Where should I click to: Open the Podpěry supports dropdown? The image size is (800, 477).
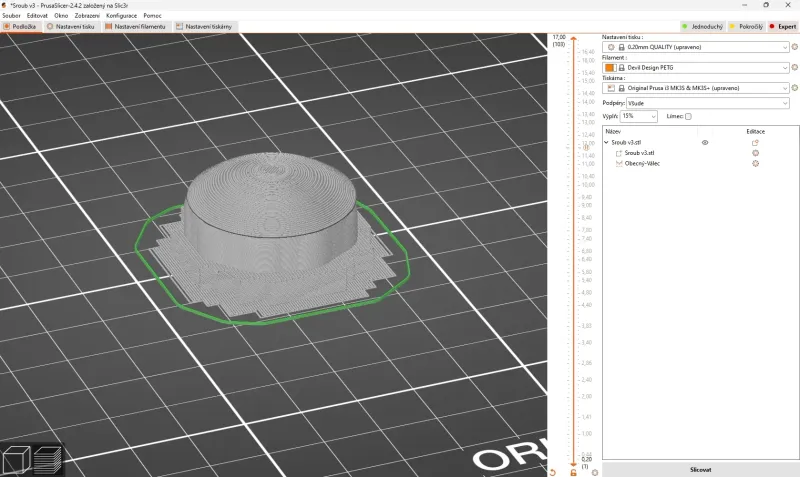point(708,103)
